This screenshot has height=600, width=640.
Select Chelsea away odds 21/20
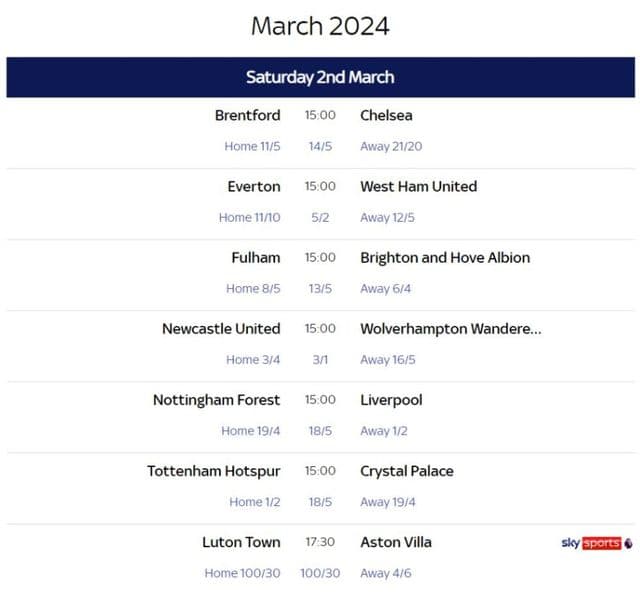click(x=391, y=146)
